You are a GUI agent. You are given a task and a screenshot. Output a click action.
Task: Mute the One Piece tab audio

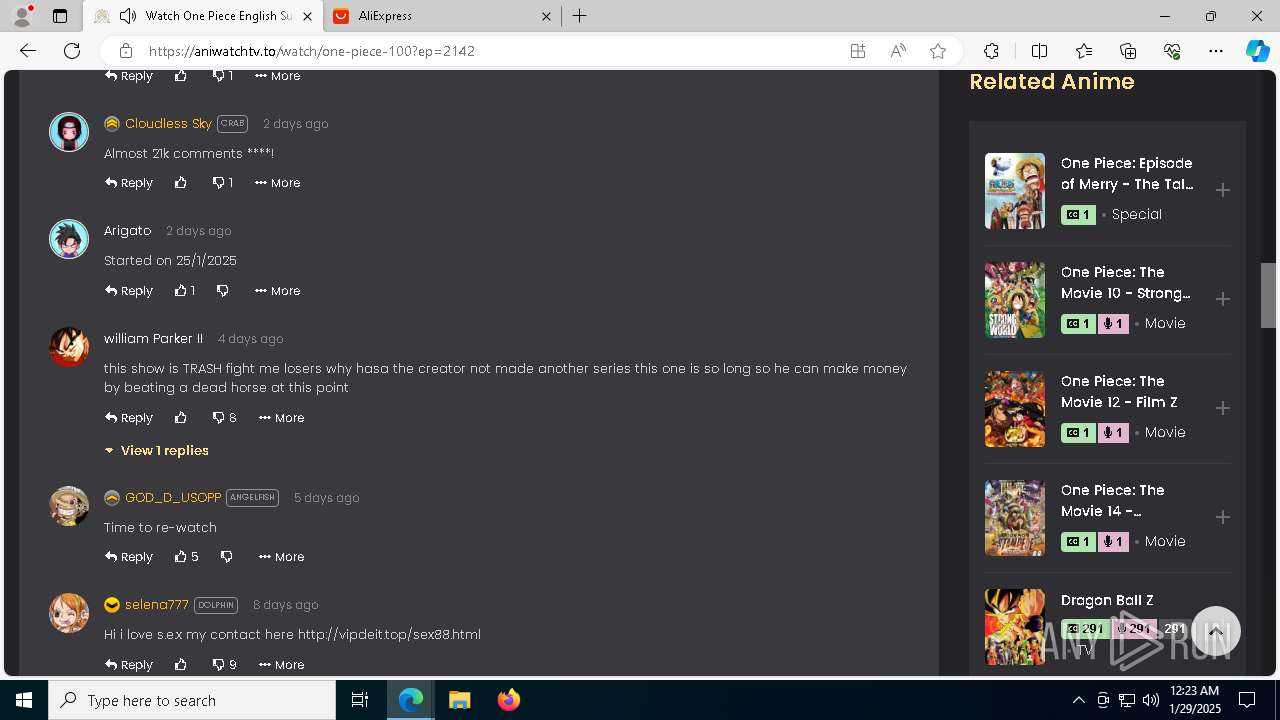(x=128, y=16)
